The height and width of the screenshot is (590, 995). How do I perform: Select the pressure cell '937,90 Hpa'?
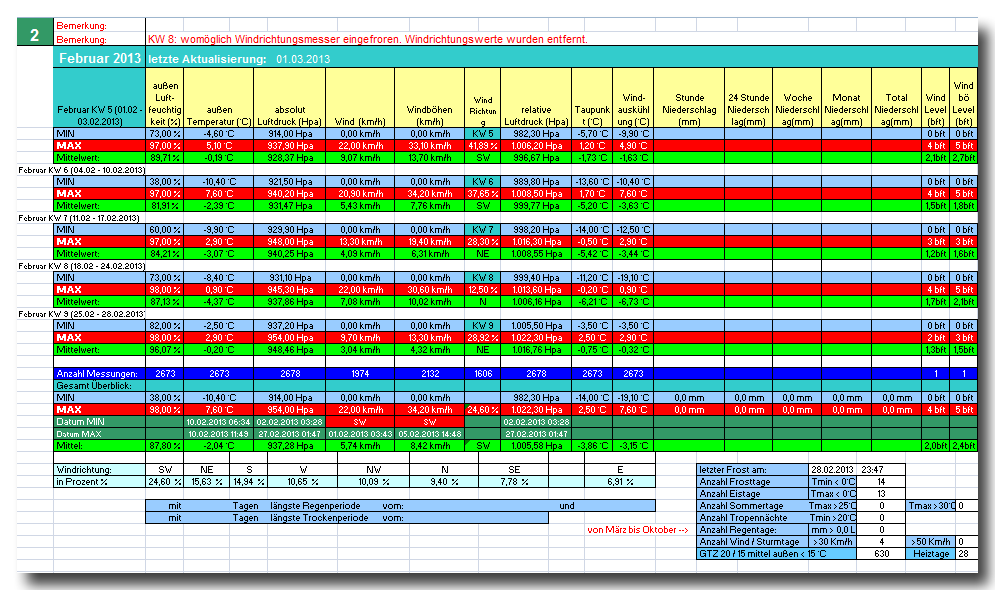point(289,146)
